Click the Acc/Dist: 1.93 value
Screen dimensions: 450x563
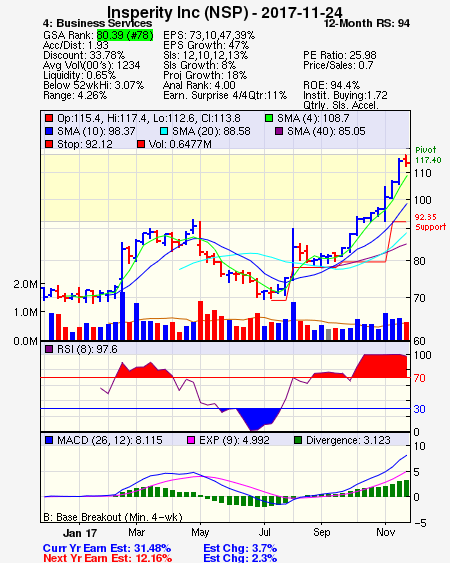(x=75, y=45)
